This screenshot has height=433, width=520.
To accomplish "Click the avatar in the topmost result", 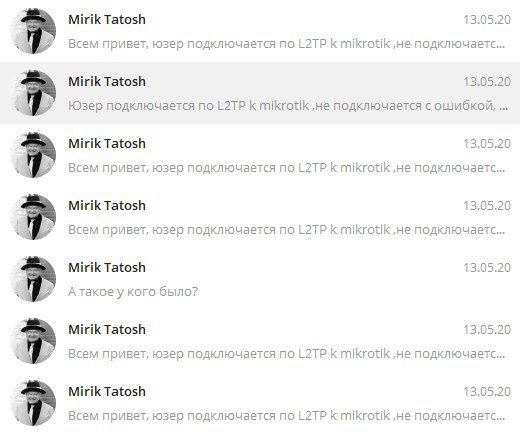I will tap(33, 31).
